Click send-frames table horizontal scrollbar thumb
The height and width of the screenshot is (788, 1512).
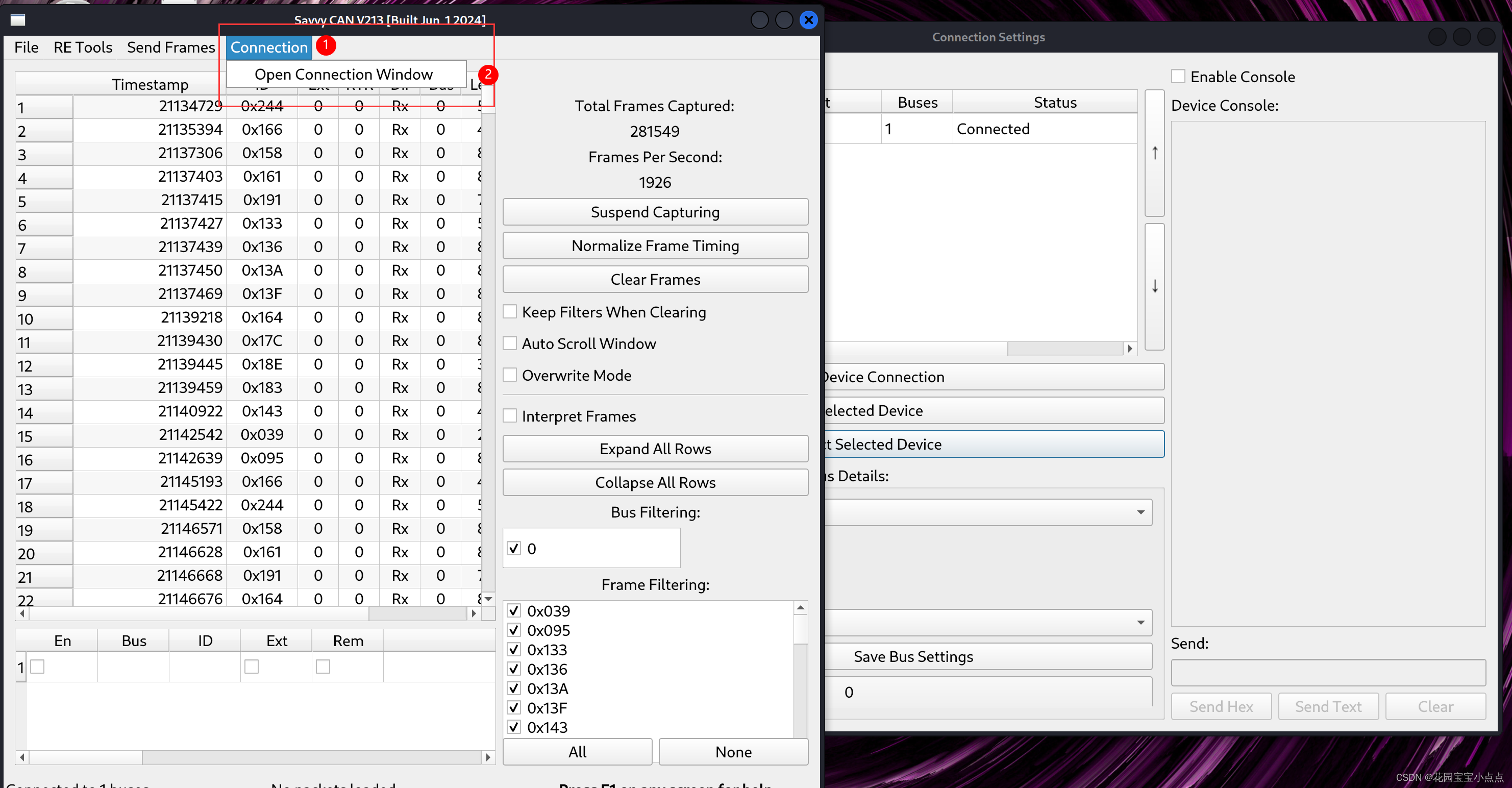86,757
